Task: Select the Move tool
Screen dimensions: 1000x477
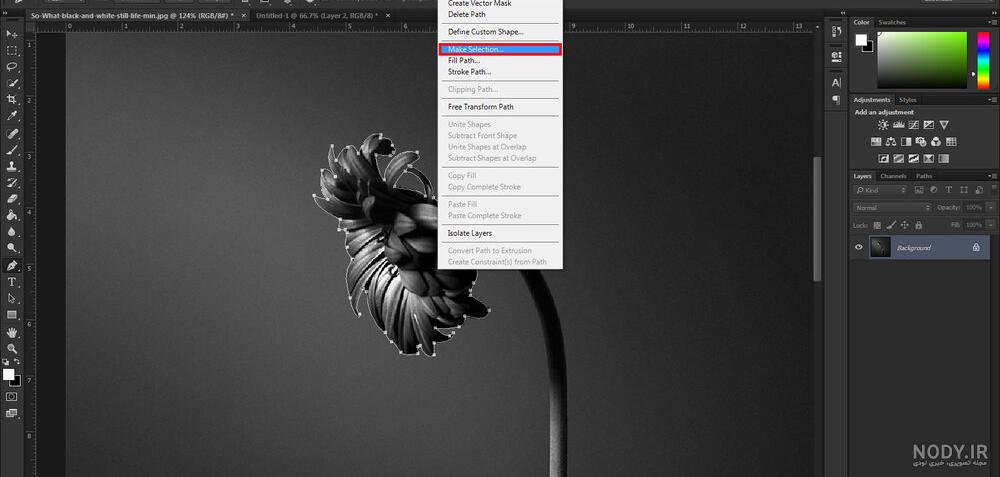Action: [x=11, y=33]
